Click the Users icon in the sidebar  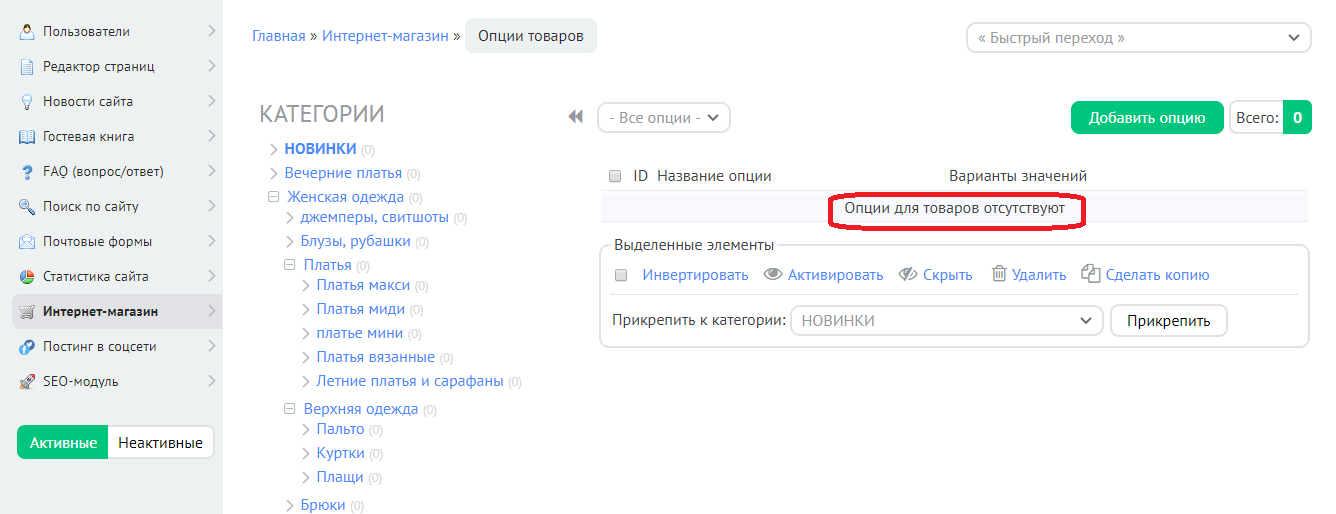[x=27, y=32]
